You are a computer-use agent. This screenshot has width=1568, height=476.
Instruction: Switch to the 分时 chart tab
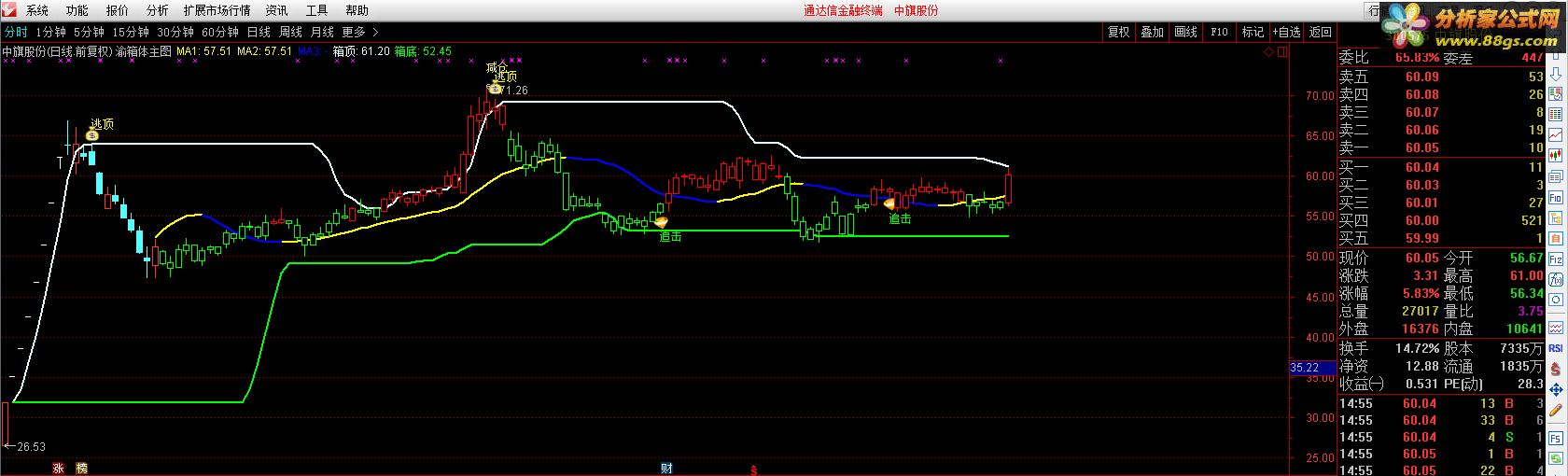(16, 32)
